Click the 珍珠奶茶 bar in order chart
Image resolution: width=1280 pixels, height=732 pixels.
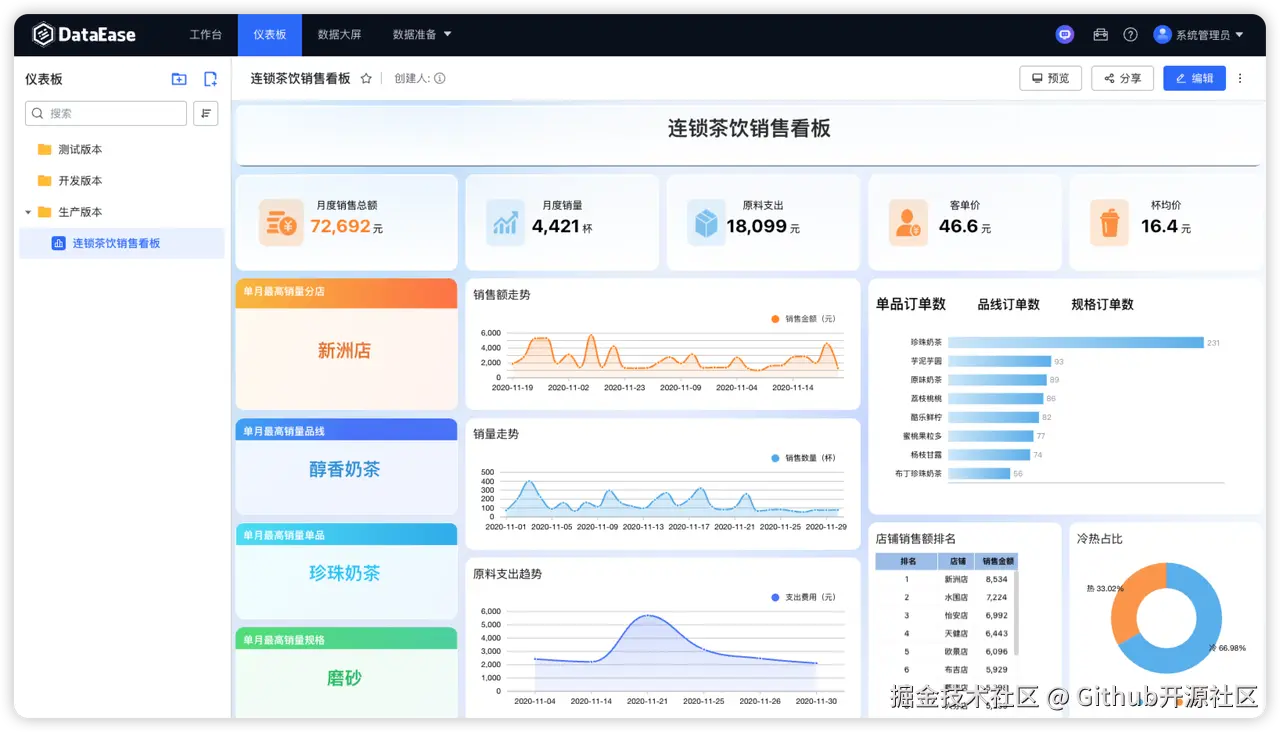pyautogui.click(x=1075, y=342)
